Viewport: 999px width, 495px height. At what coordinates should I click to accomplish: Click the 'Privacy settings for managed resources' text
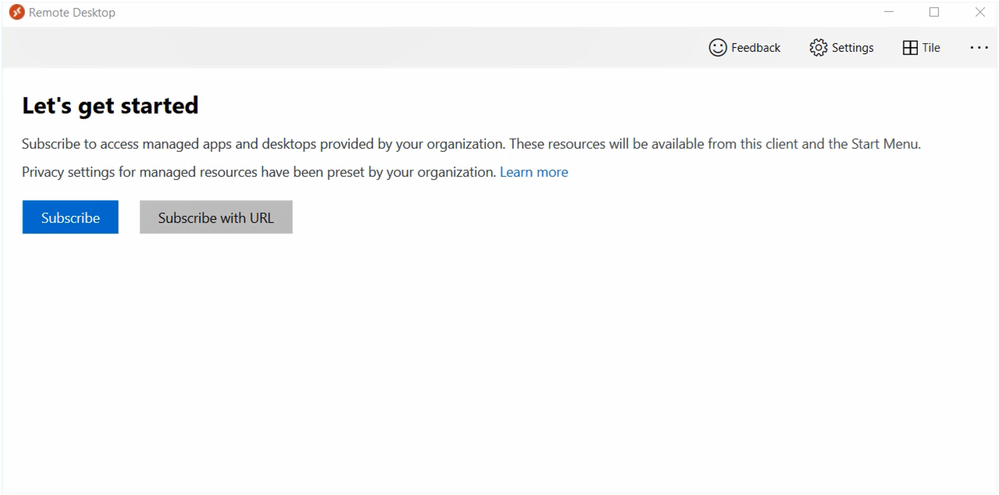259,172
